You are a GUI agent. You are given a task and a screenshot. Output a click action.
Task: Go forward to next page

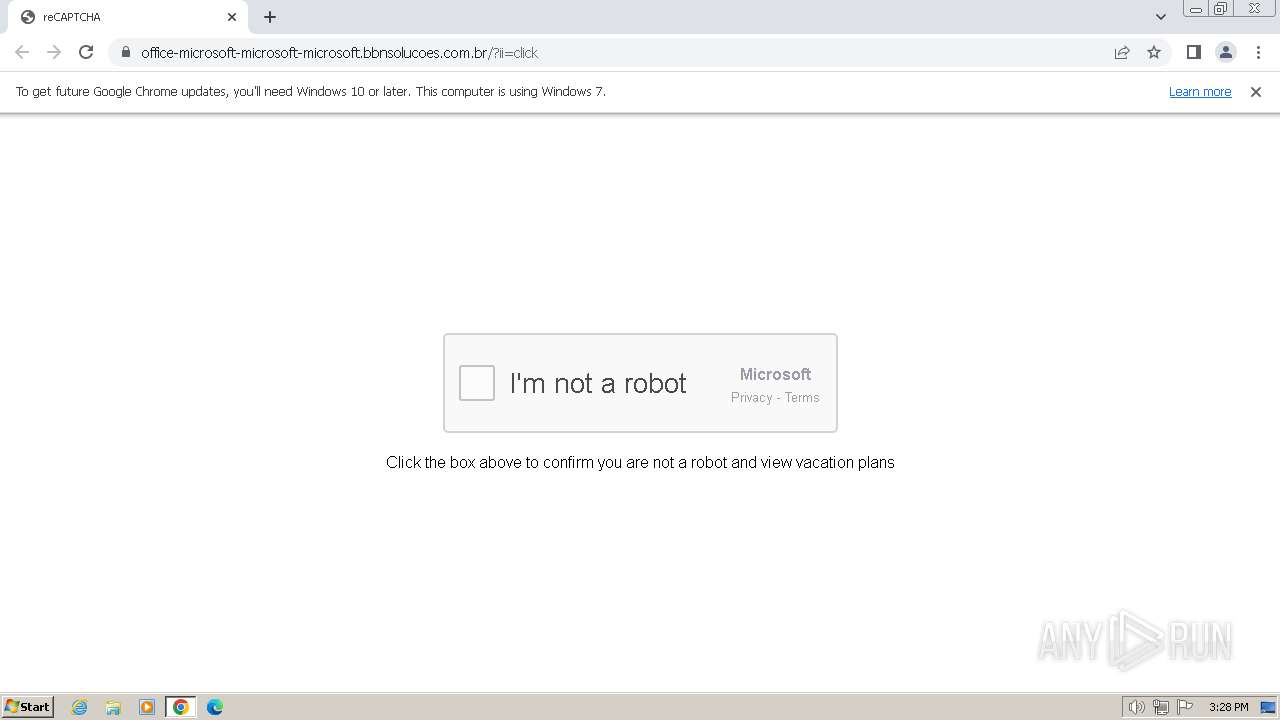pos(54,52)
